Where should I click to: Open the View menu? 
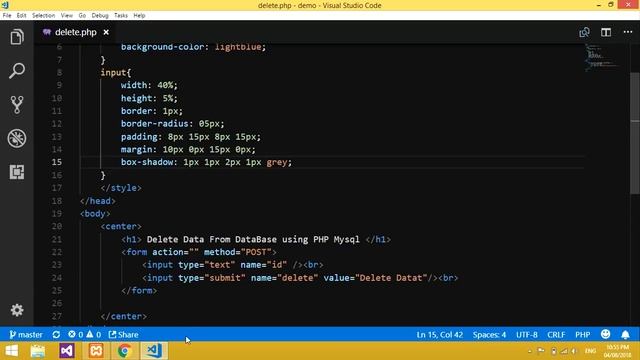point(67,16)
